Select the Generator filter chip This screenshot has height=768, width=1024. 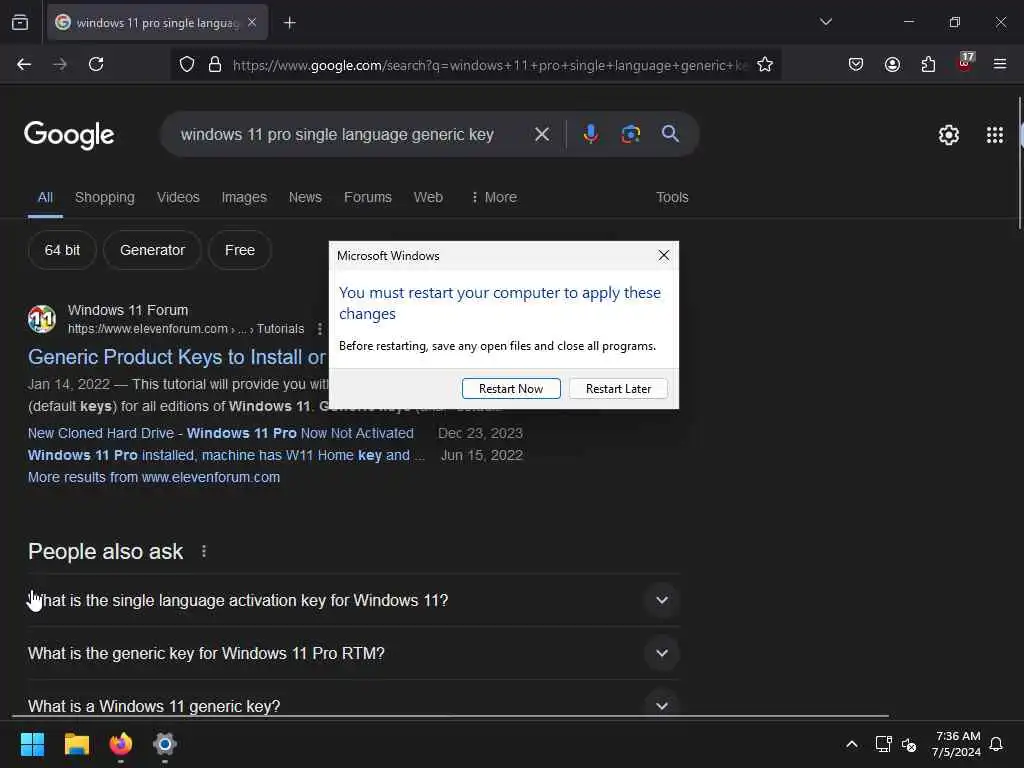point(152,250)
